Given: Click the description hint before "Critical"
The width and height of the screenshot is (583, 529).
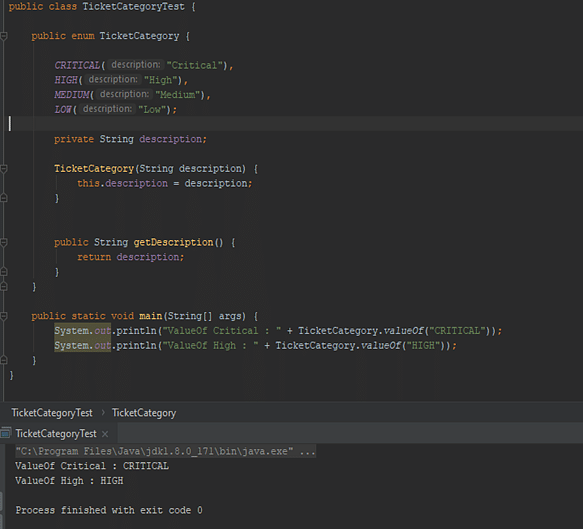Looking at the screenshot, I should (x=136, y=65).
